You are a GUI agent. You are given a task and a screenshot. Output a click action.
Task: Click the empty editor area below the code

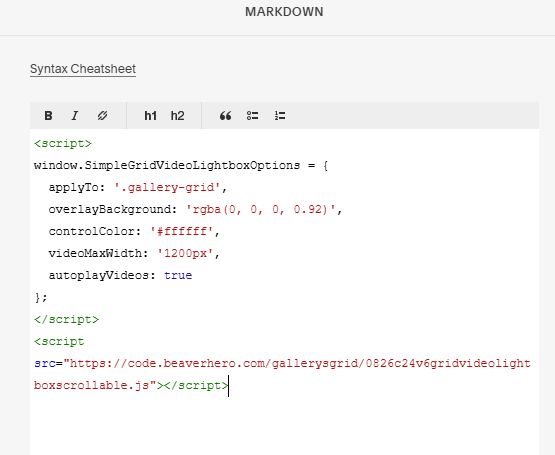pyautogui.click(x=284, y=427)
